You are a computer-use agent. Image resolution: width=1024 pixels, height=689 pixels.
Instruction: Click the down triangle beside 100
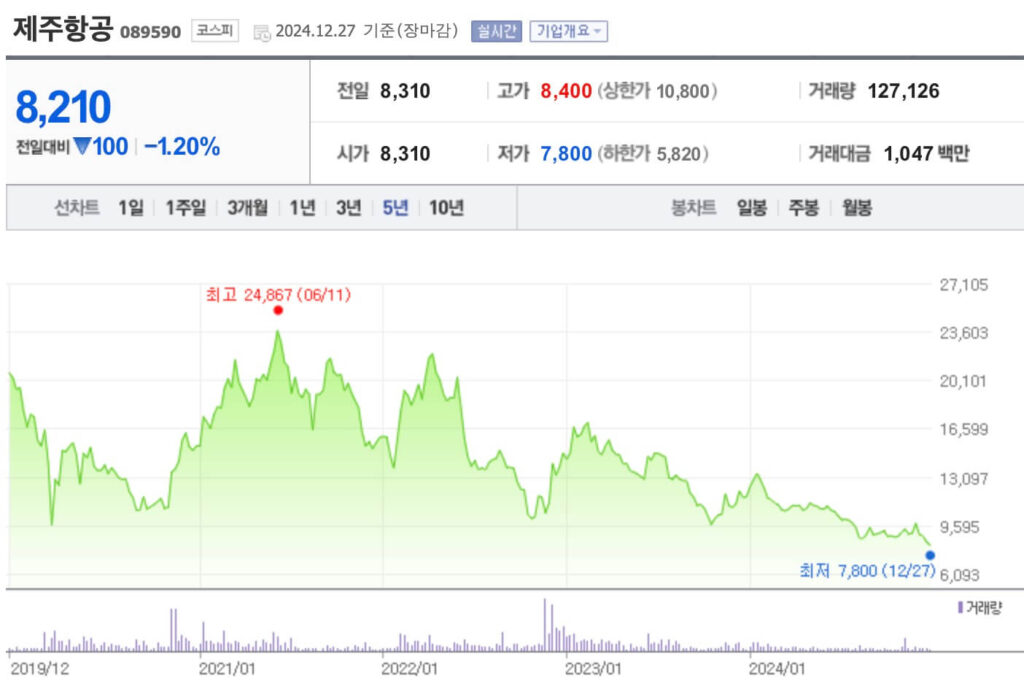click(x=82, y=146)
